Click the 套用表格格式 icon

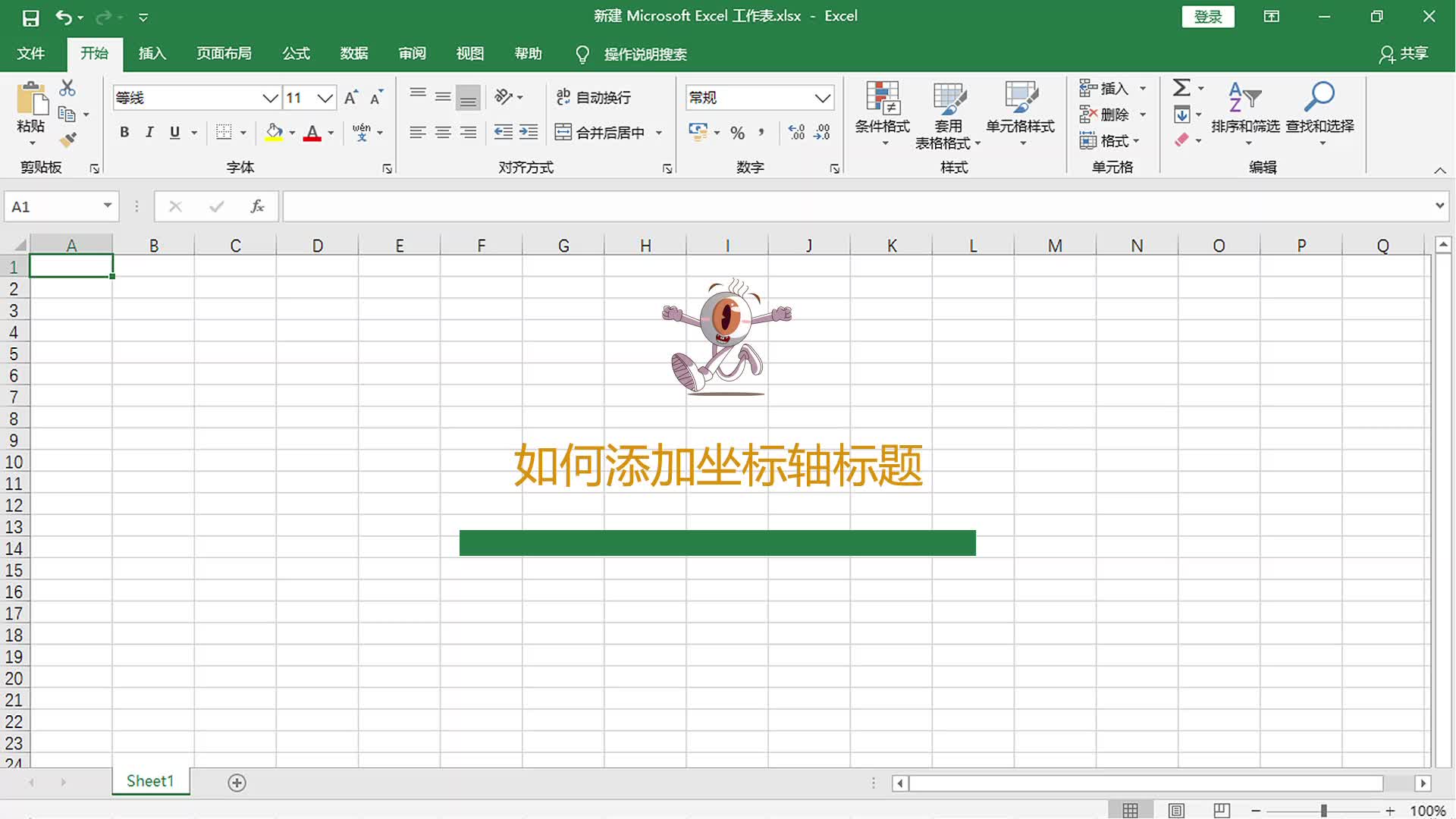949,114
